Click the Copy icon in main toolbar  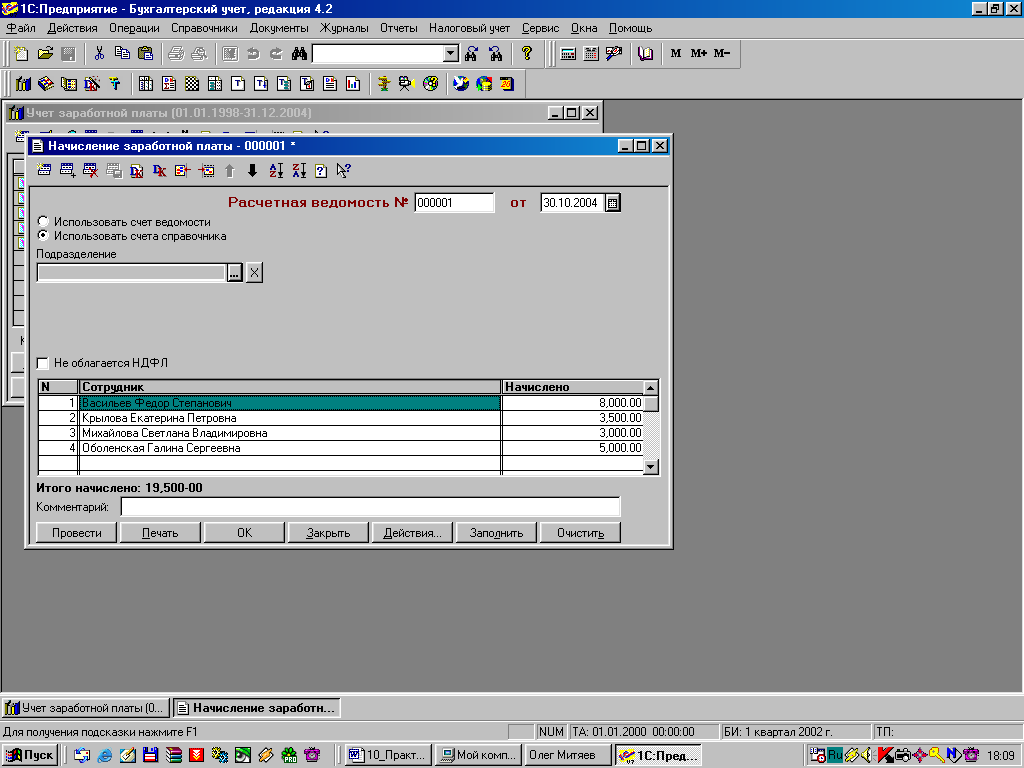[122, 54]
